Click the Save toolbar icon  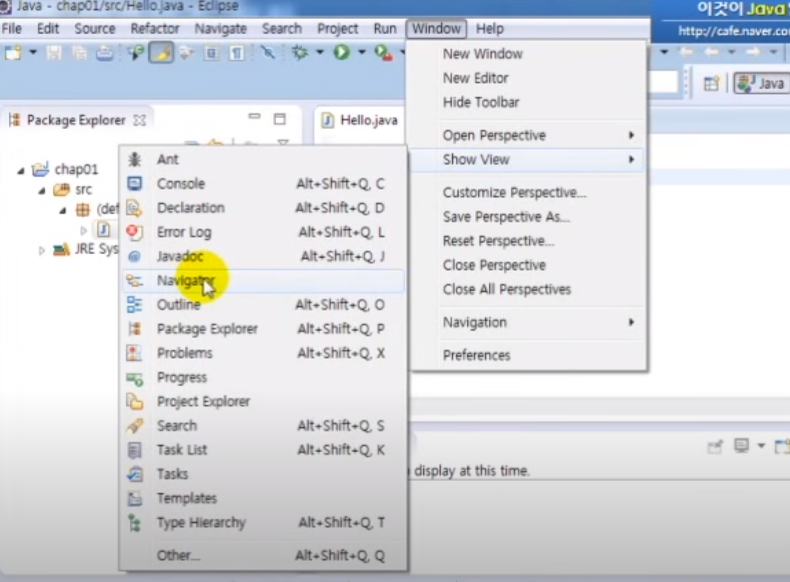coord(54,52)
